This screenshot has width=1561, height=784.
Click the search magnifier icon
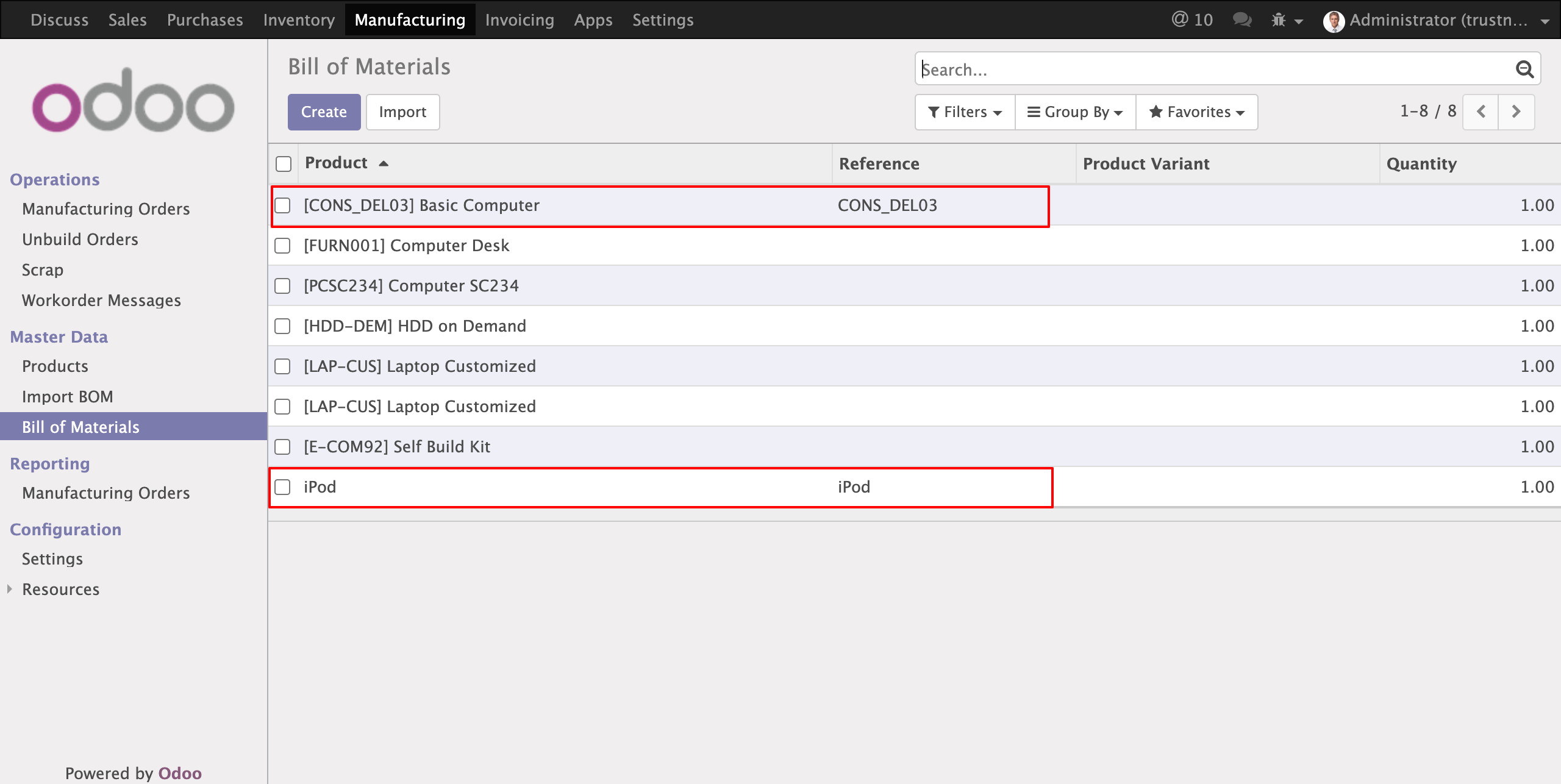point(1524,69)
